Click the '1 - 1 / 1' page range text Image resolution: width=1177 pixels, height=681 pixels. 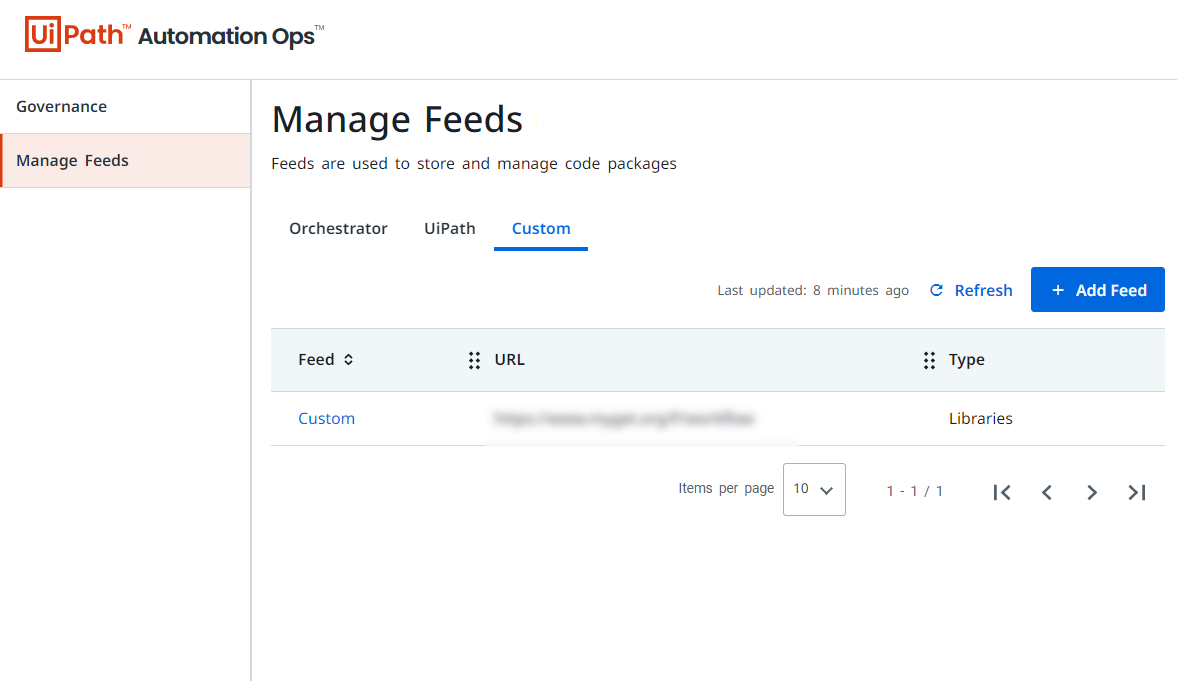tap(914, 491)
